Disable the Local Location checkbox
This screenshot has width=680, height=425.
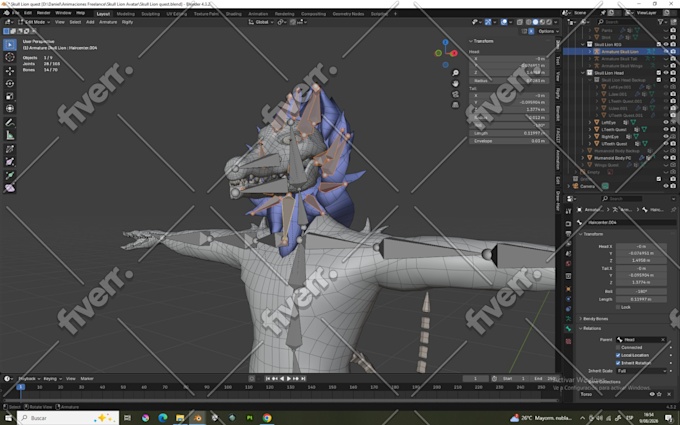[618, 355]
